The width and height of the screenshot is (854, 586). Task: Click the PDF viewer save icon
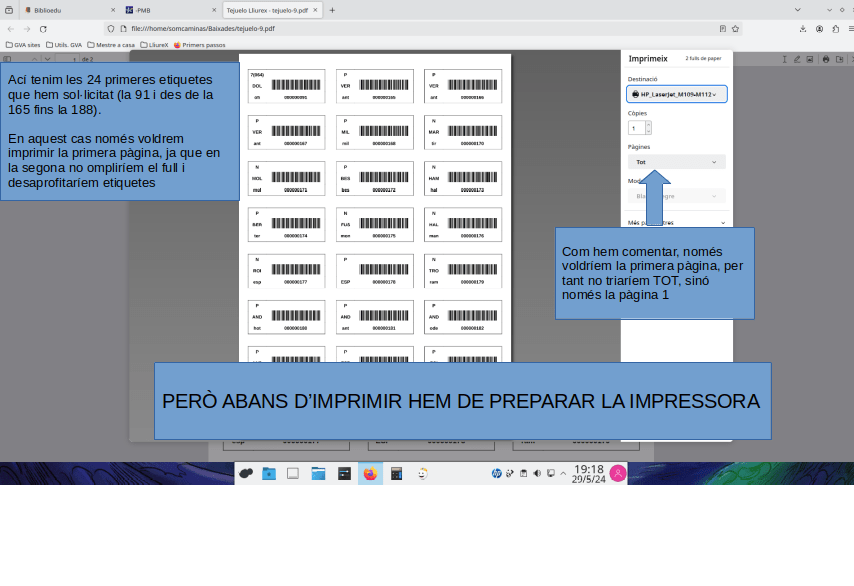pos(839,59)
